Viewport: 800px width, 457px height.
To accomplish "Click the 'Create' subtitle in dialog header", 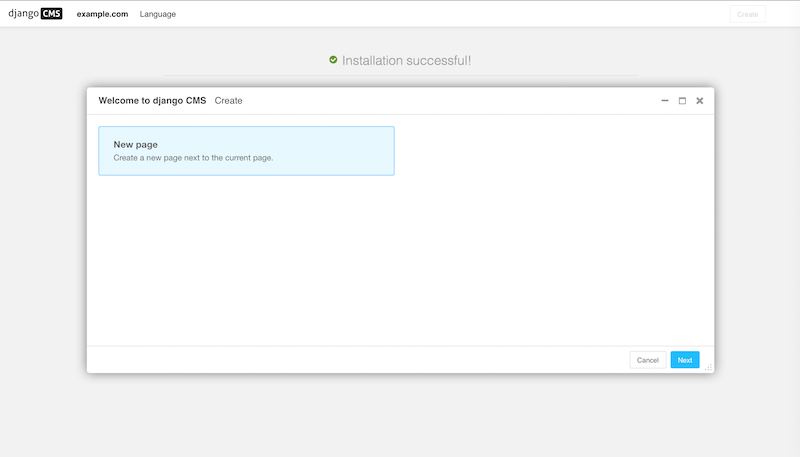I will pos(228,101).
